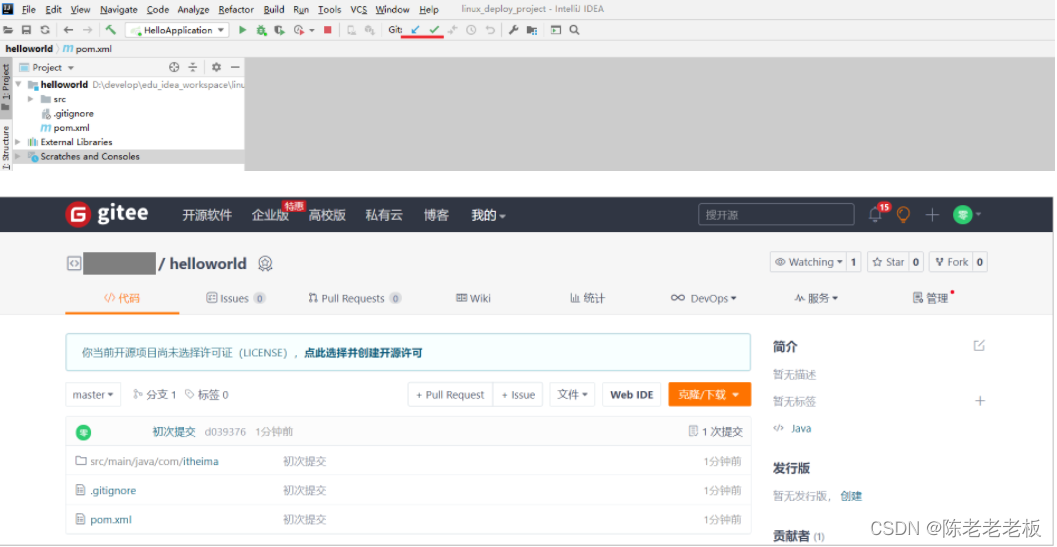The height and width of the screenshot is (547, 1057).
Task: Open the Navigate menu
Action: [119, 9]
